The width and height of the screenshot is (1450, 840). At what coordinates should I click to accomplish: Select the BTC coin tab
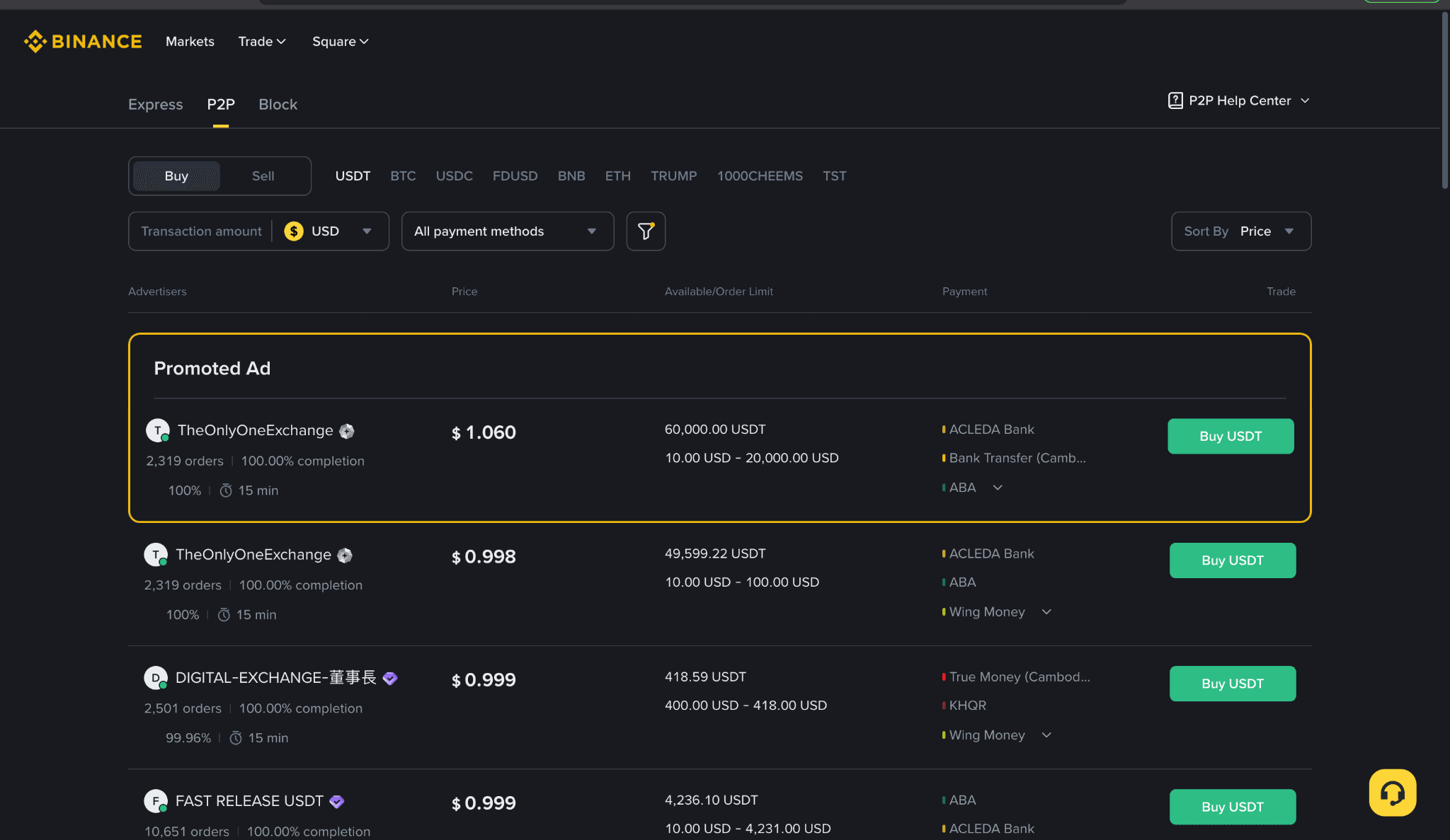[404, 176]
